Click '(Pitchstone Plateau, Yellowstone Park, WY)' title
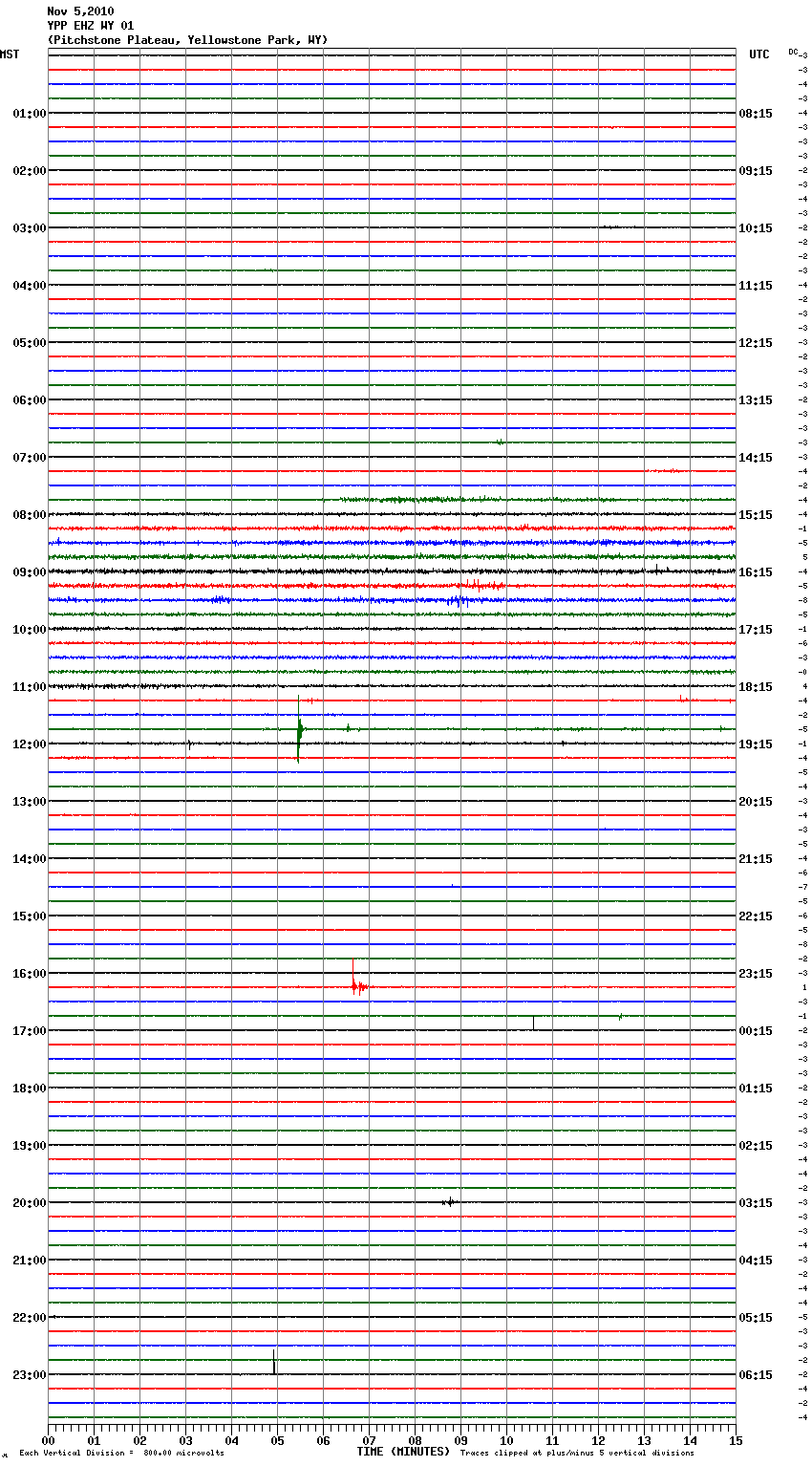The width and height of the screenshot is (812, 1466). (187, 40)
